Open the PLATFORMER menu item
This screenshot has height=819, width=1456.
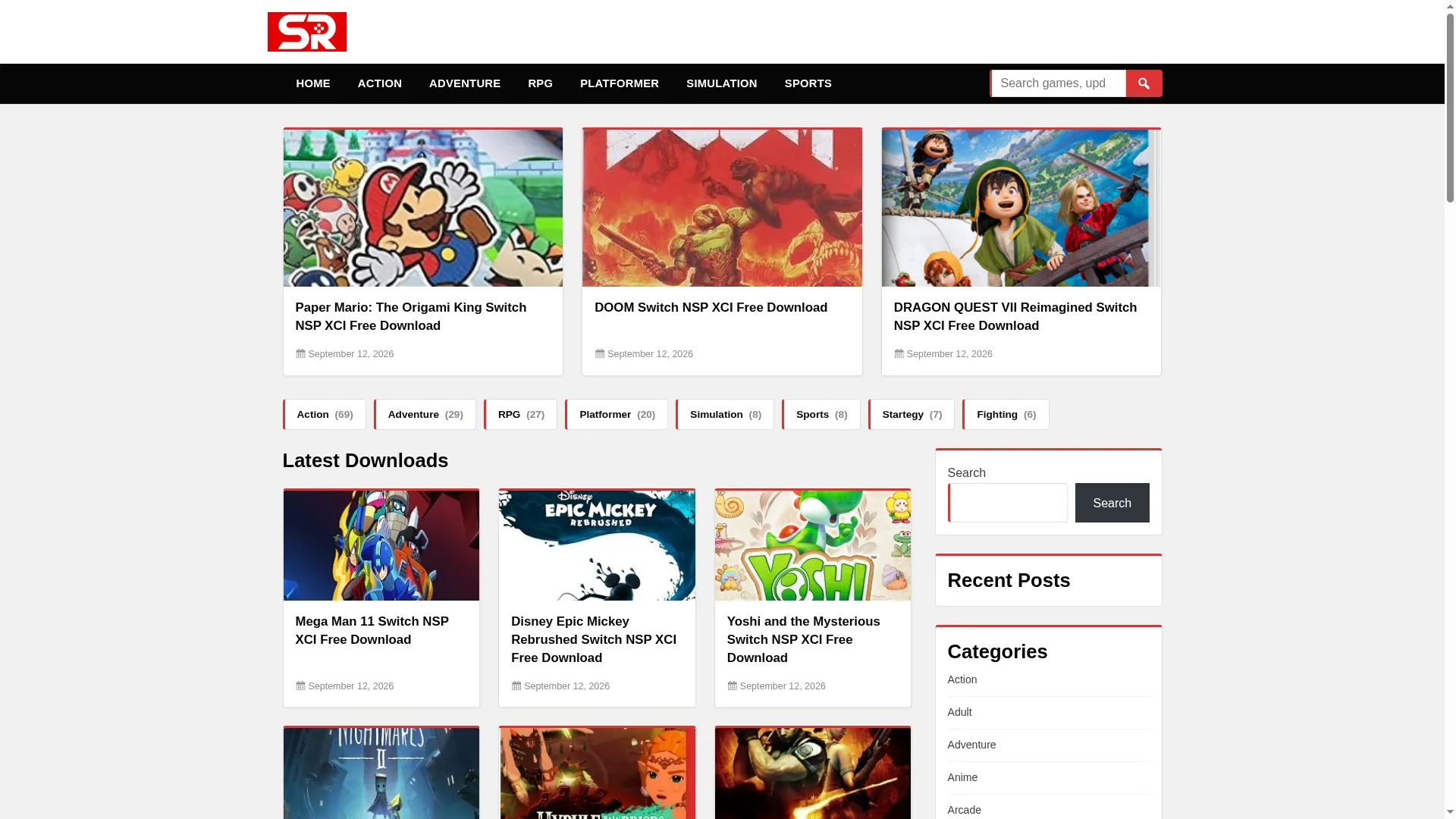[620, 83]
